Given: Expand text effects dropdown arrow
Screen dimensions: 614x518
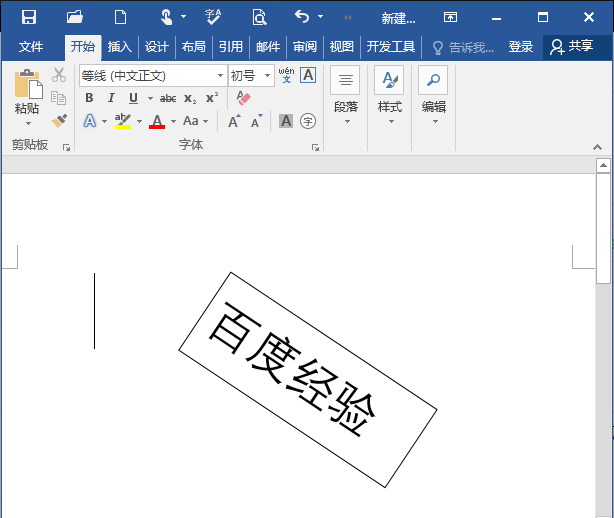Looking at the screenshot, I should click(x=104, y=121).
